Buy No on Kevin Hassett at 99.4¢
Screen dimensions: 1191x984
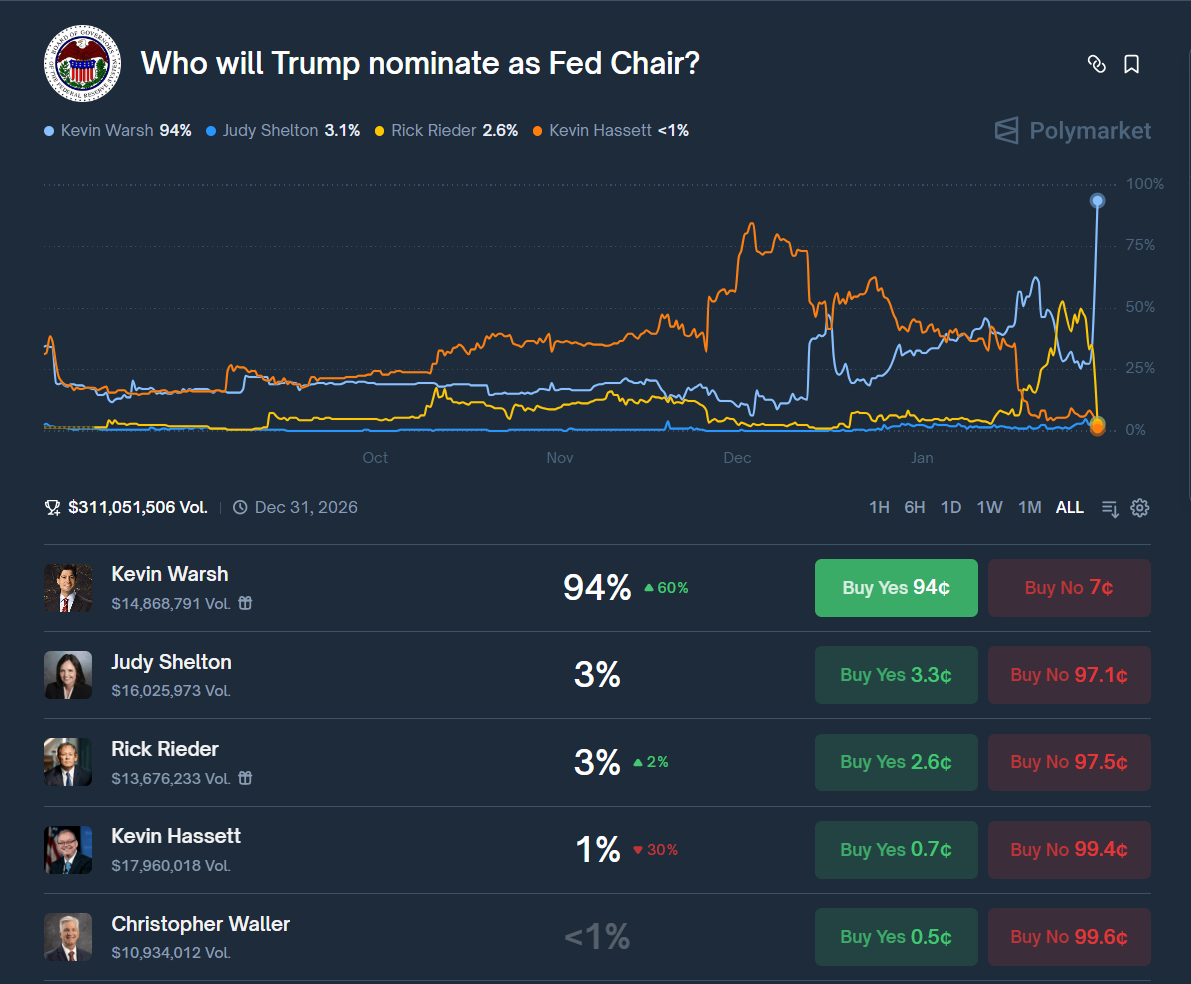1069,850
